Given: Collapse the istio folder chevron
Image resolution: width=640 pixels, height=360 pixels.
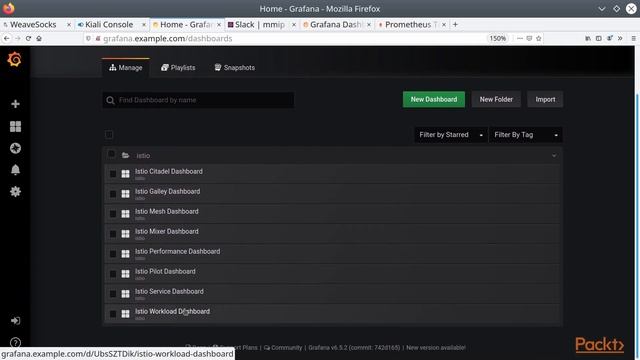Looking at the screenshot, I should (x=554, y=156).
